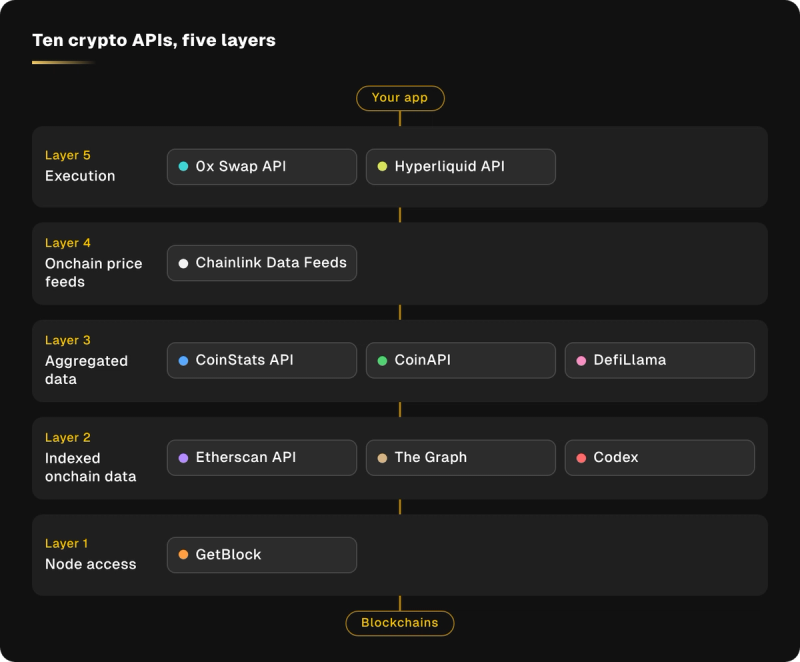The image size is (800, 662).
Task: Open The Graph card
Action: pos(461,457)
